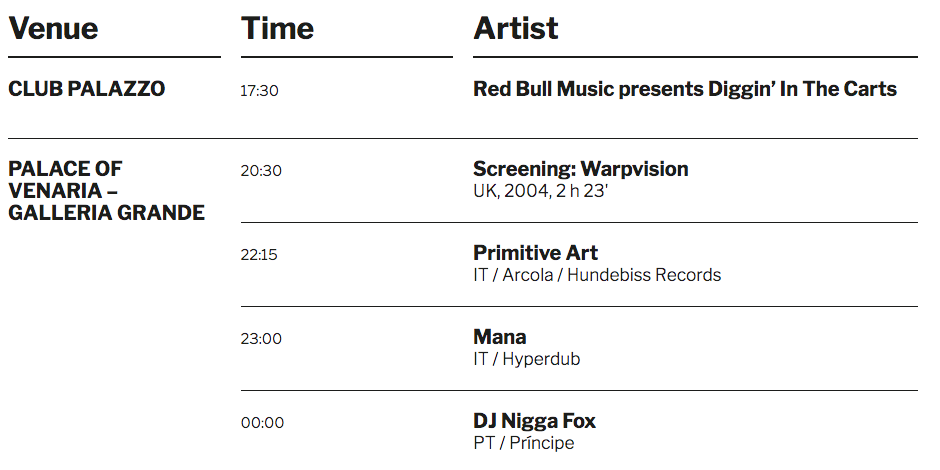Click the Arcola text under Primitive Art
Viewport: 940px width, 470px height.
click(x=527, y=274)
